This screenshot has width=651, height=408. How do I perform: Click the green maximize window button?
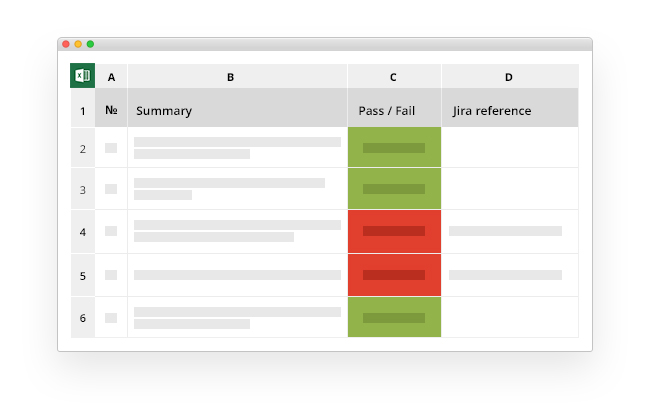(x=90, y=44)
